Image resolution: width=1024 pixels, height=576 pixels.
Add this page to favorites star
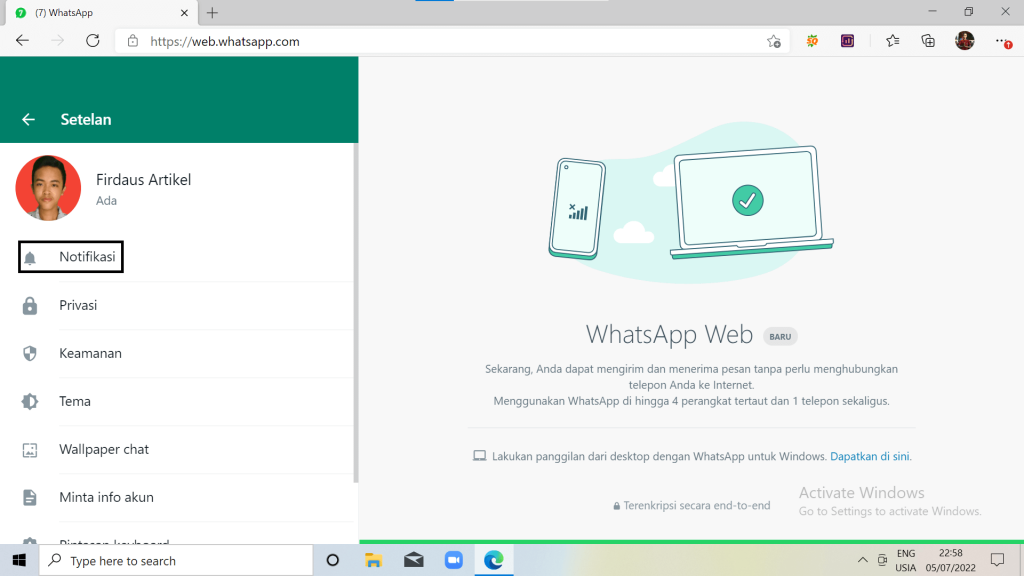click(773, 41)
